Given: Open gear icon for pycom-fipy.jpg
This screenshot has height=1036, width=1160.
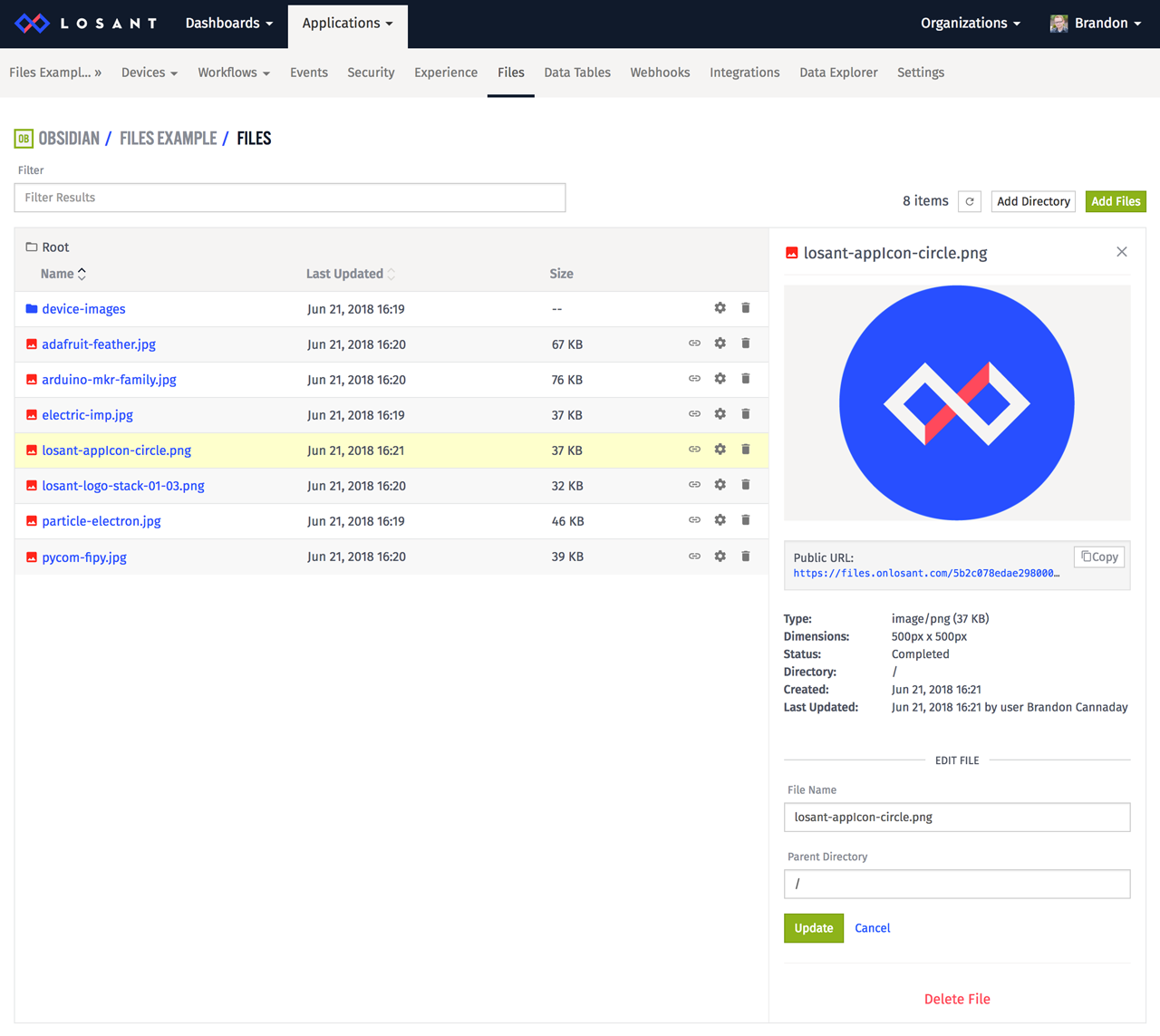Looking at the screenshot, I should pos(720,557).
